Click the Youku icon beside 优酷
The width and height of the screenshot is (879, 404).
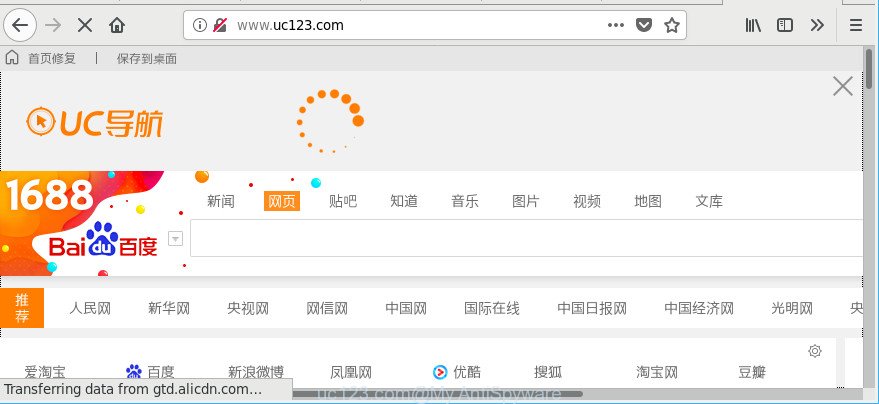coord(441,372)
